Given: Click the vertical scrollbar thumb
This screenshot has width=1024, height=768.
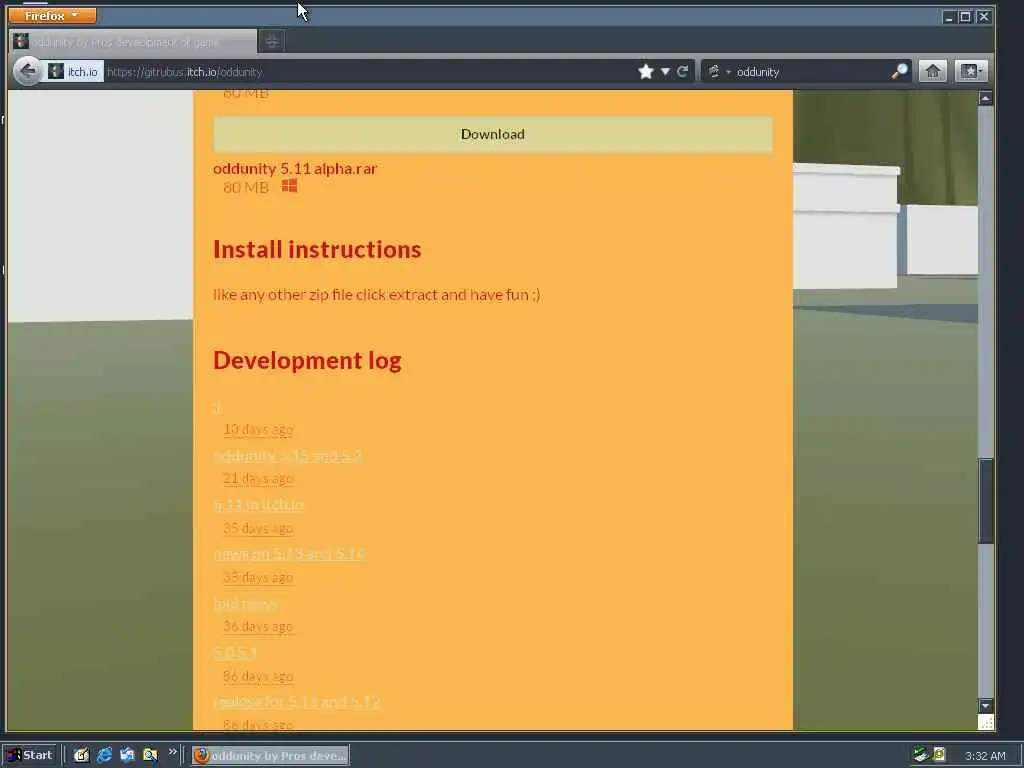Looking at the screenshot, I should point(985,501).
